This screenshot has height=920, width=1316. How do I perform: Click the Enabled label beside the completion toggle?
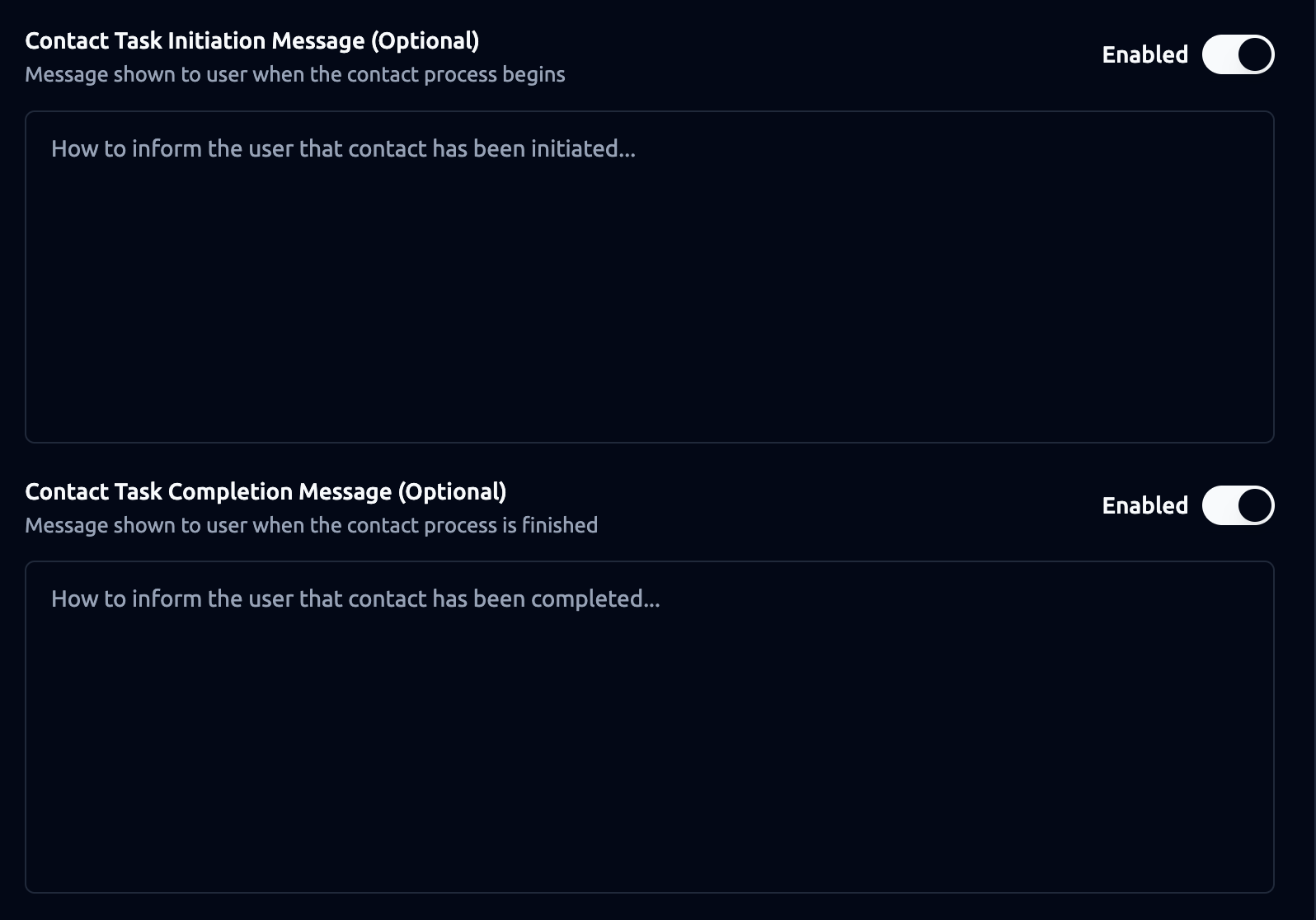tap(1144, 505)
